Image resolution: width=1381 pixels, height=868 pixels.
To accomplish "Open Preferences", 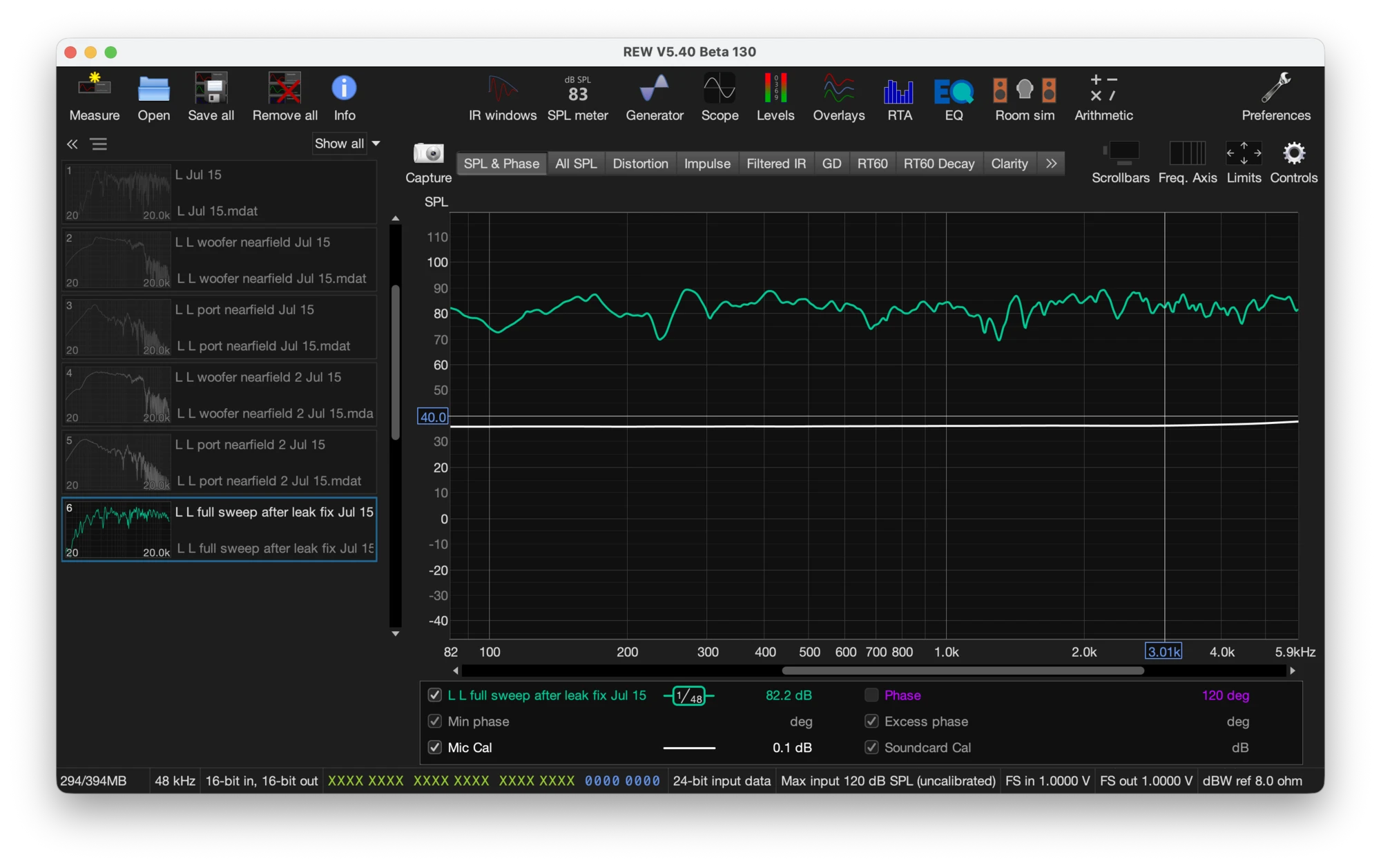I will [x=1275, y=97].
